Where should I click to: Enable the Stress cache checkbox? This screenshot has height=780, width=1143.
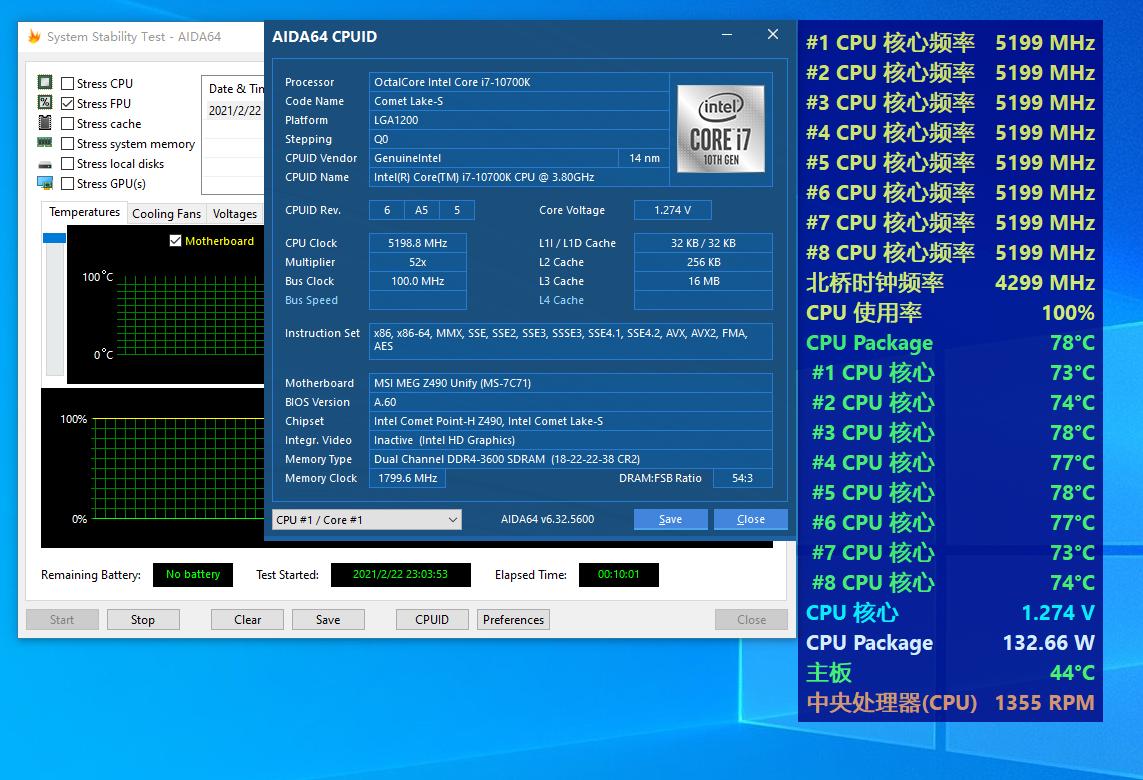pyautogui.click(x=68, y=123)
